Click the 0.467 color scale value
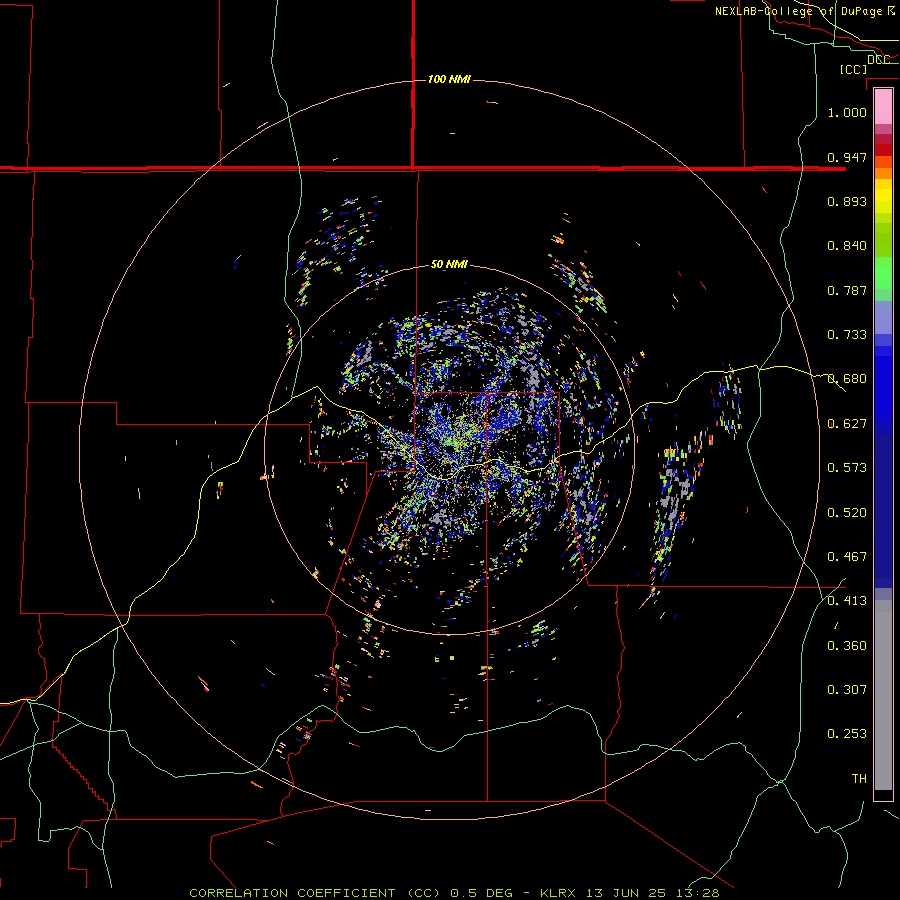 [847, 557]
